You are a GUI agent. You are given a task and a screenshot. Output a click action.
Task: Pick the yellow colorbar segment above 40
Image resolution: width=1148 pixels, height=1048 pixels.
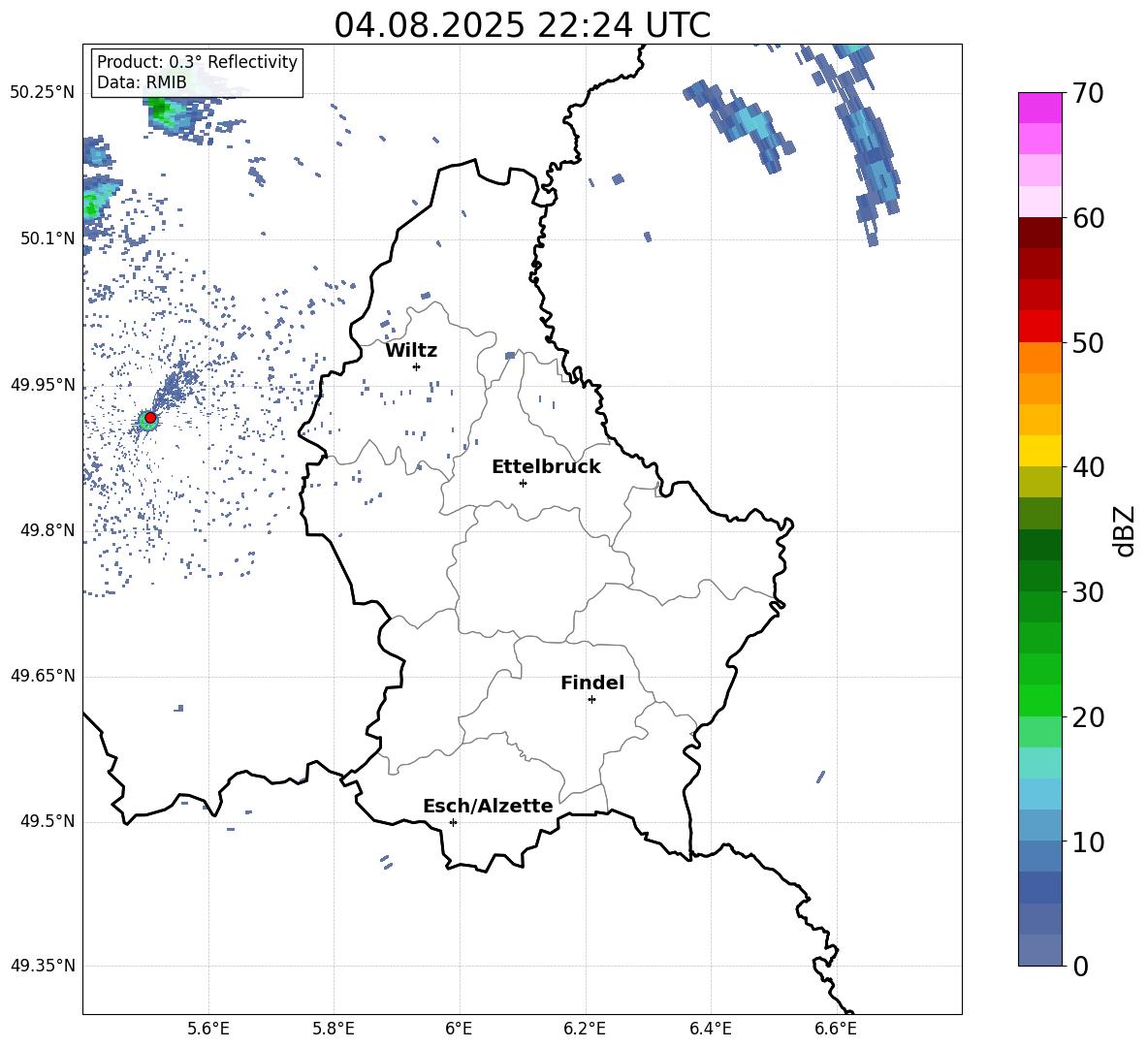point(1040,451)
